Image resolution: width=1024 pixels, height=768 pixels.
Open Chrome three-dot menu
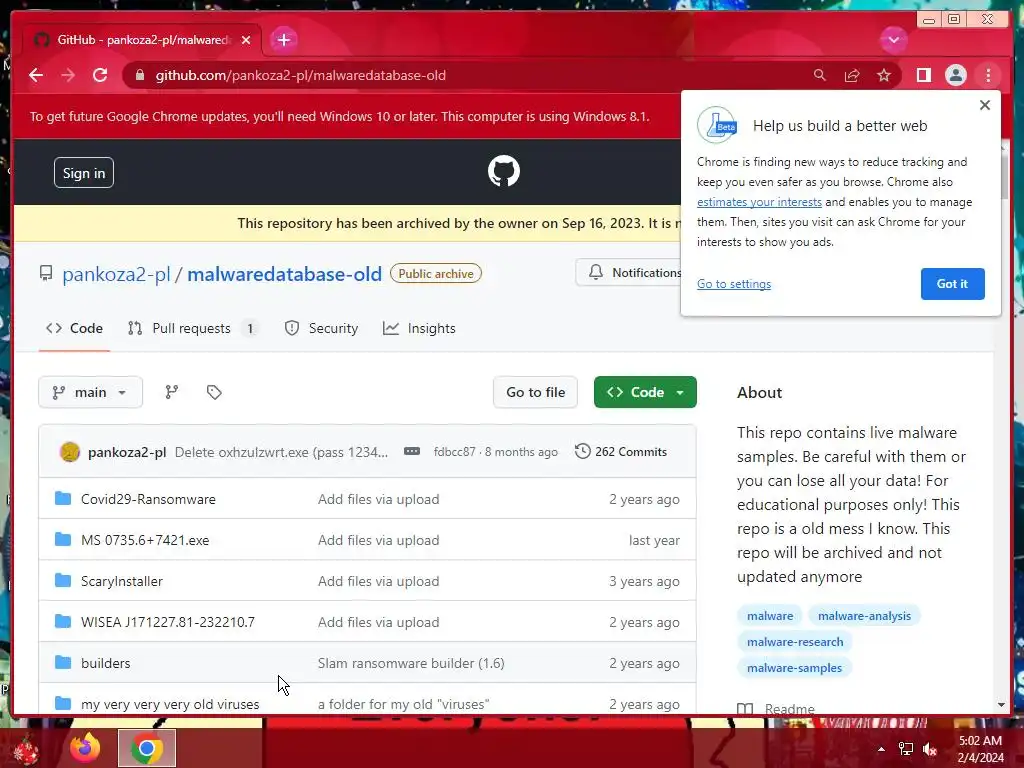click(x=988, y=75)
